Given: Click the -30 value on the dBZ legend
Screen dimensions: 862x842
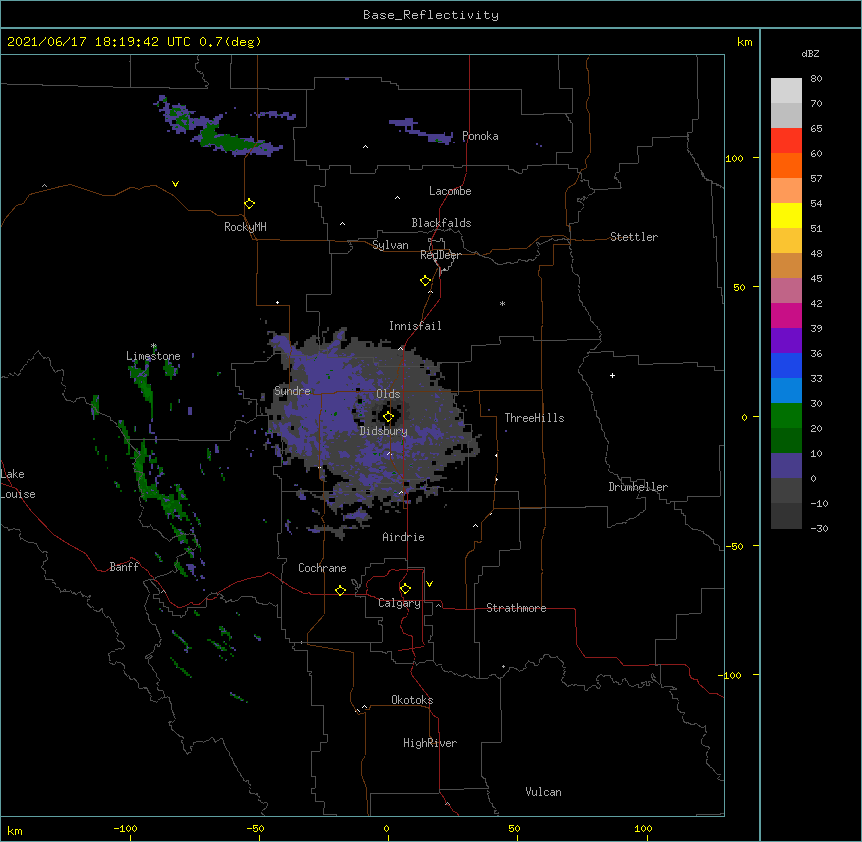Looking at the screenshot, I should (819, 528).
